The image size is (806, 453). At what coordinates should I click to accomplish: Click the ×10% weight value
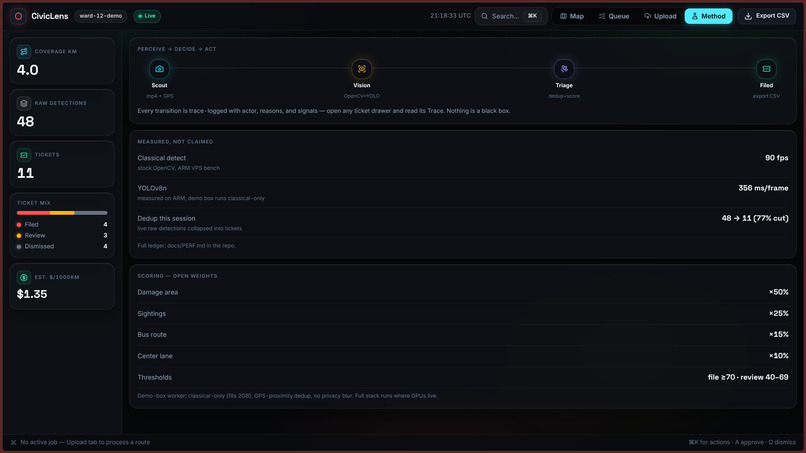pos(779,356)
